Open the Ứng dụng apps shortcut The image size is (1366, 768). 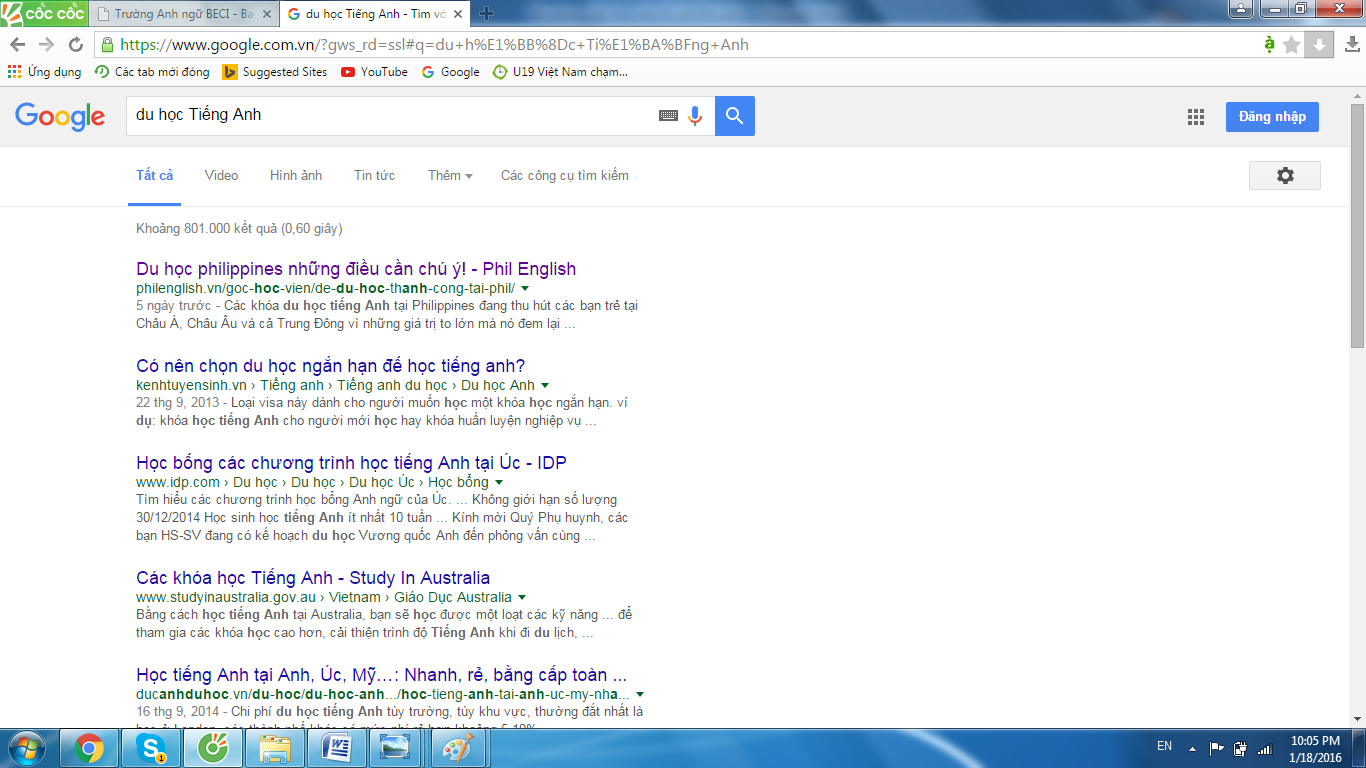coord(44,72)
